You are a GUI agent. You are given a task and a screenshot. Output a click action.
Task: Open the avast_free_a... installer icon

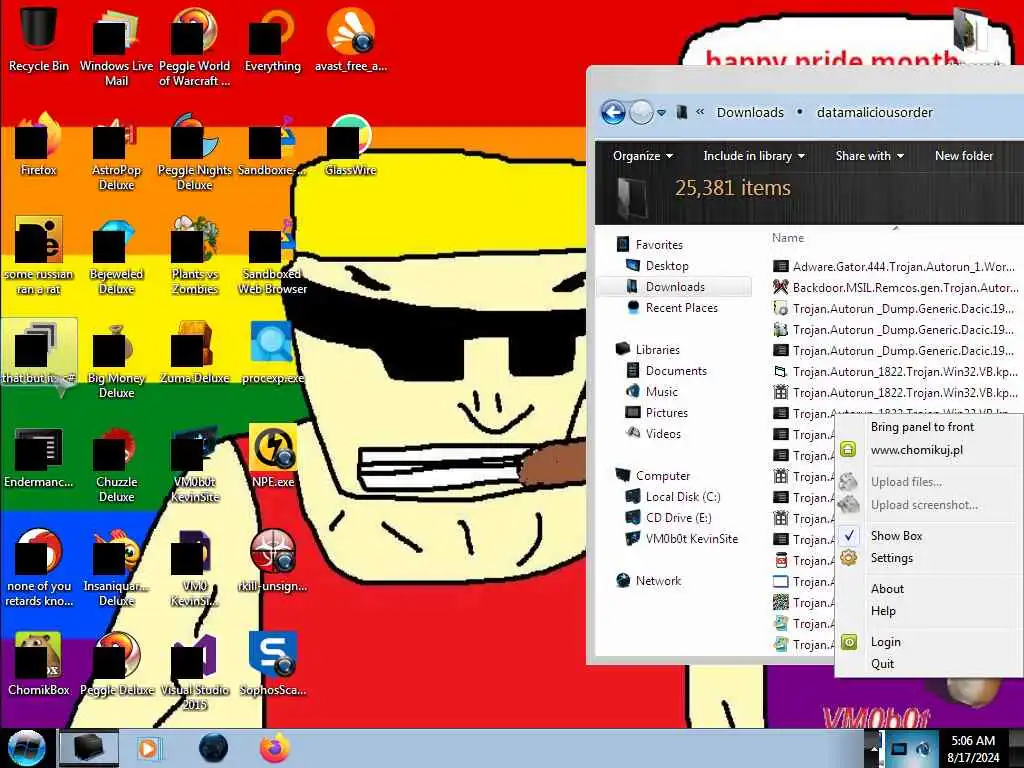pyautogui.click(x=351, y=38)
